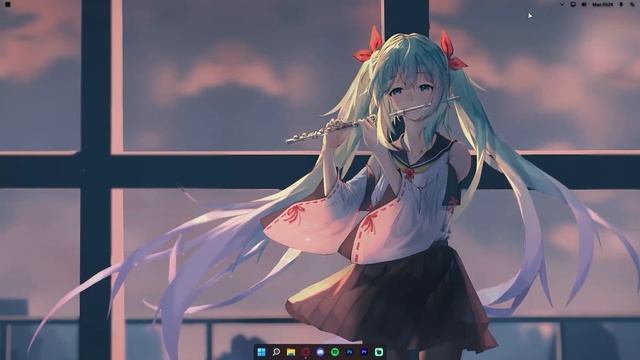This screenshot has width=640, height=360.
Task: Open the clock and date in top bar
Action: (x=603, y=4)
